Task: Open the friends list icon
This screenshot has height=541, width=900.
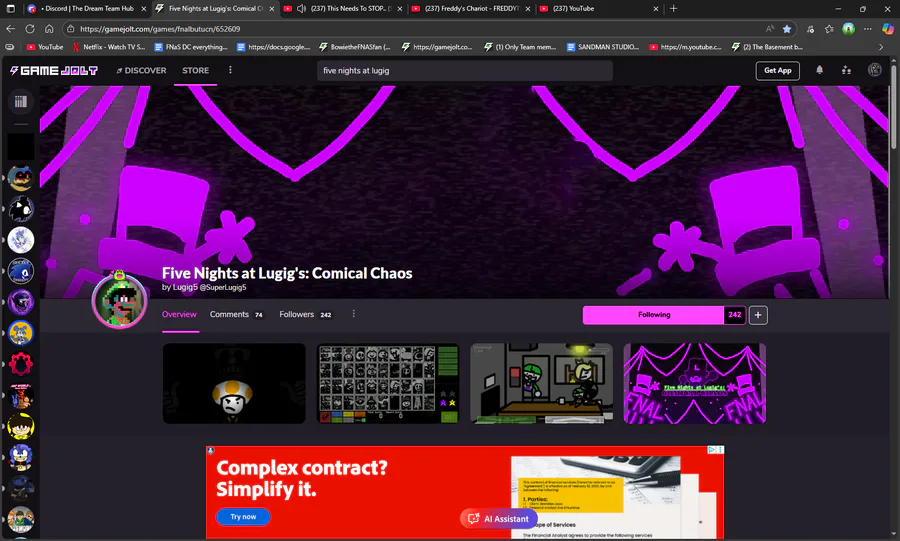Action: coord(847,70)
